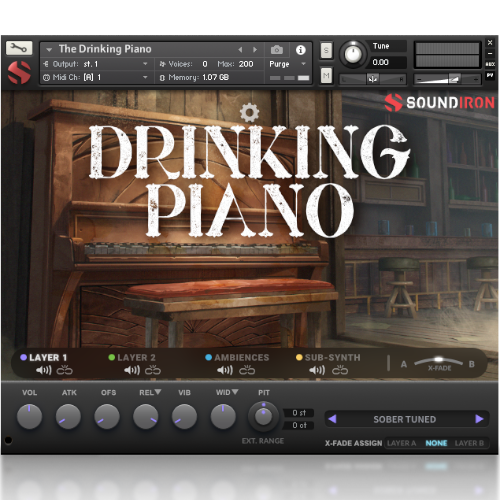The width and height of the screenshot is (500, 500).
Task: Click the Soundiron brand logo over artwork
Action: (439, 102)
